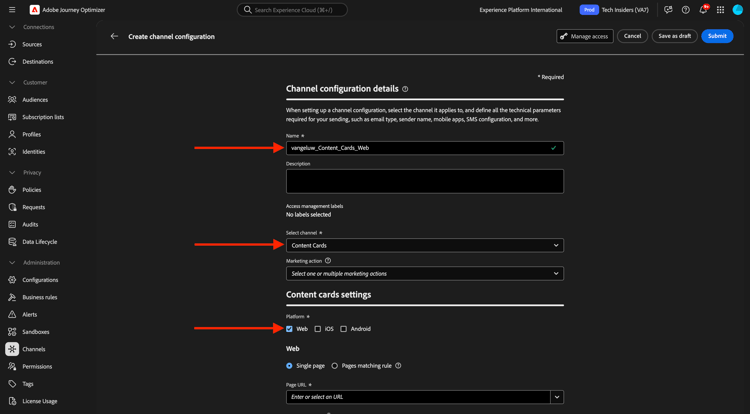Click the help icon next to Marketing action
The image size is (750, 414).
click(x=328, y=261)
